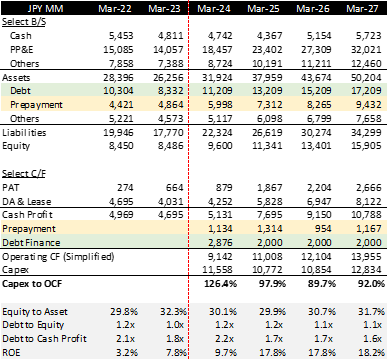Image resolution: width=388 pixels, height=360 pixels.
Task: Select the Equity row label
Action: point(16,146)
